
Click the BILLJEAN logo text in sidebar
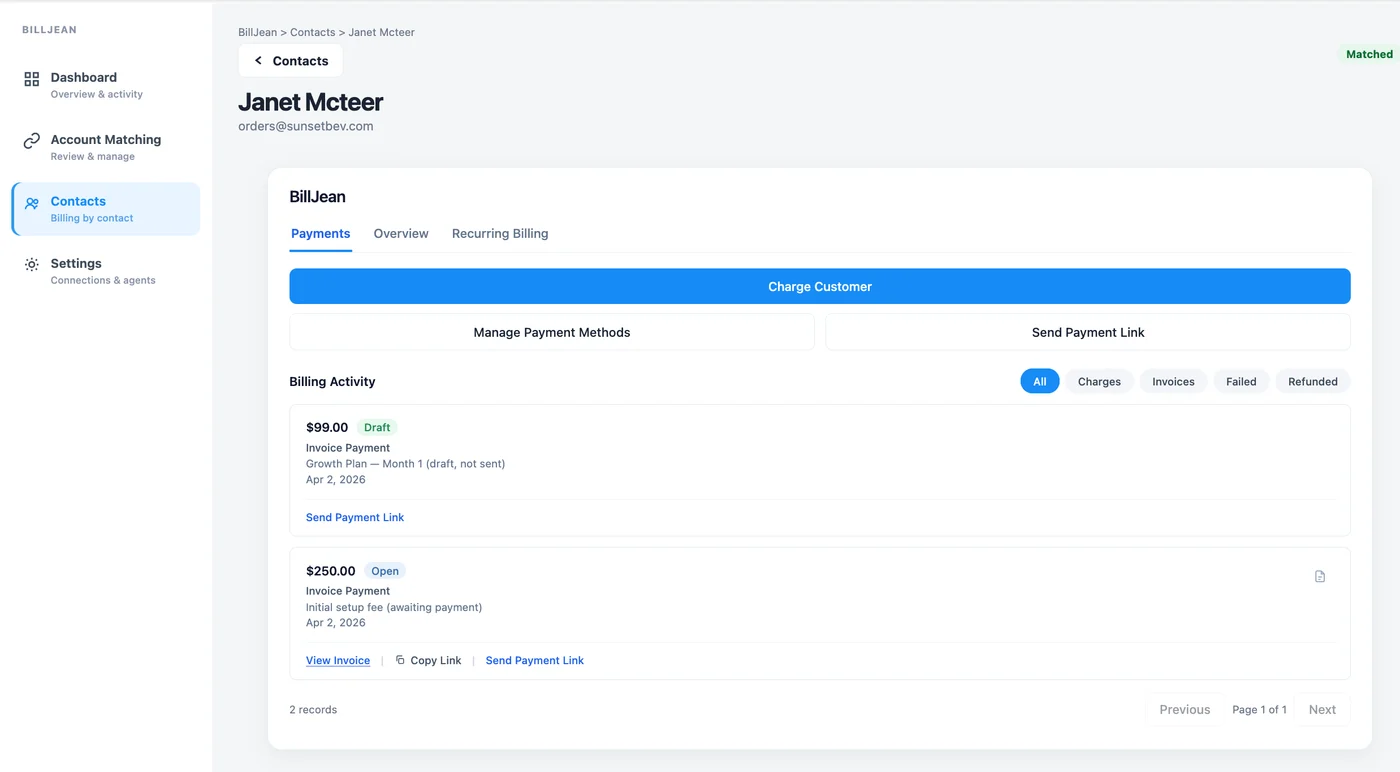pyautogui.click(x=49, y=30)
